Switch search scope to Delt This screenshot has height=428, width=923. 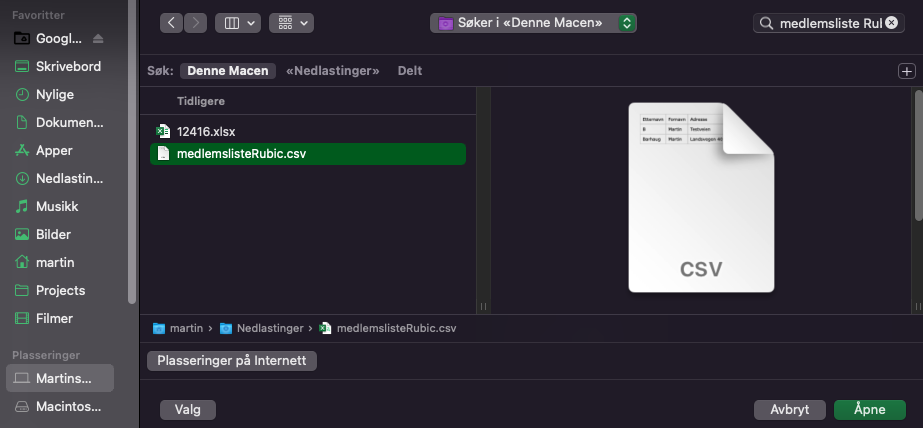(410, 71)
